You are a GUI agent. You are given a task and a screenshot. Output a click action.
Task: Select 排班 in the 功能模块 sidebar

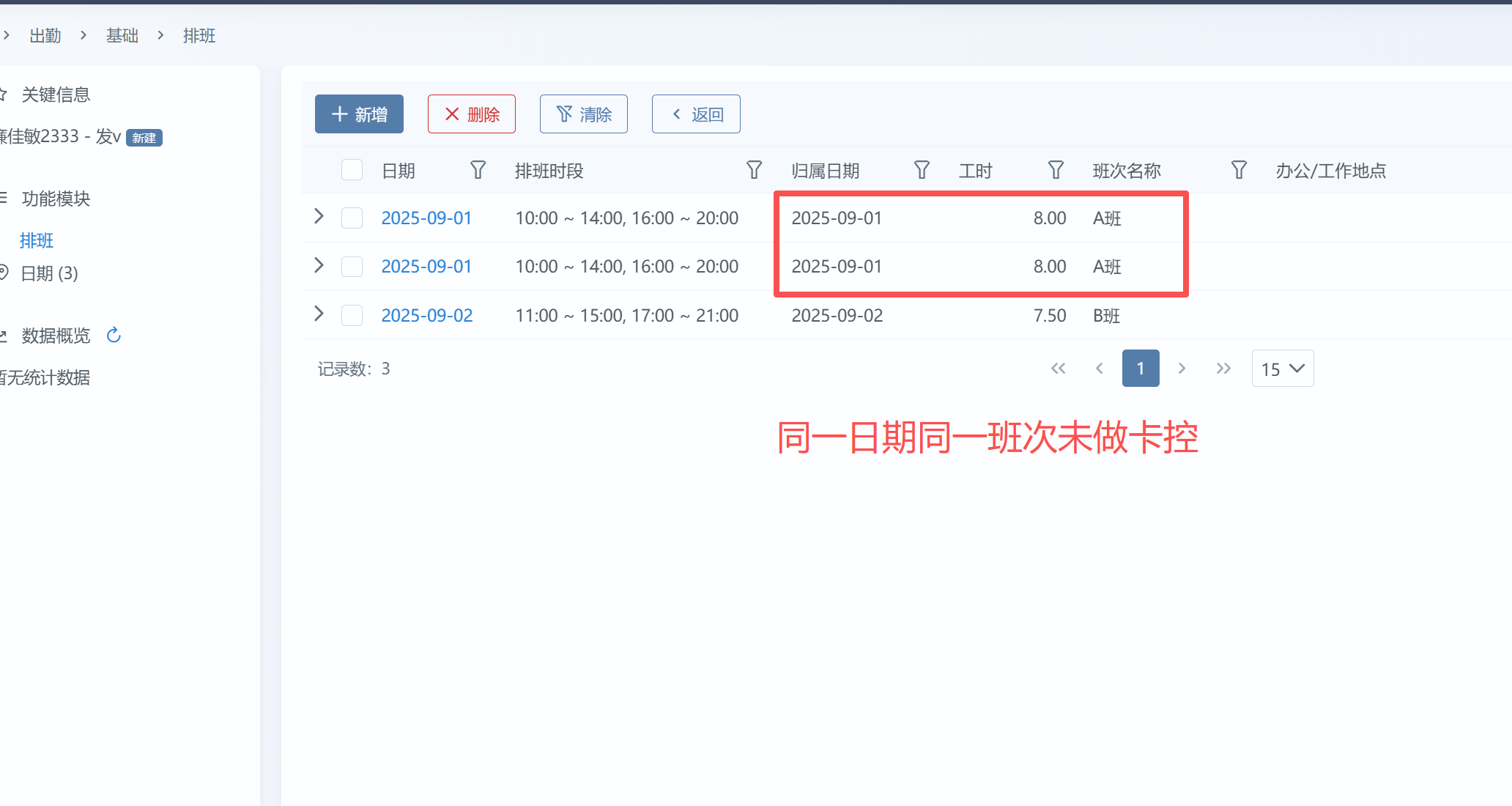point(37,240)
